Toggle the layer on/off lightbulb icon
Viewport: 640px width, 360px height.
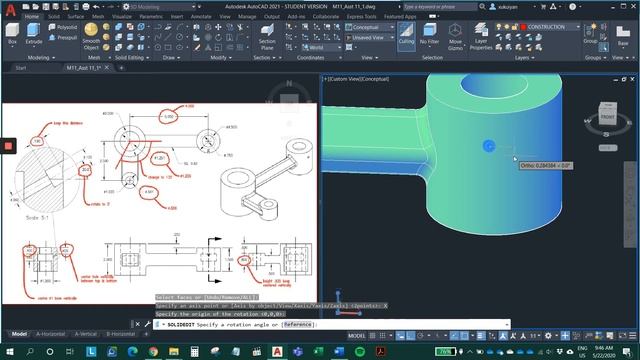498,27
